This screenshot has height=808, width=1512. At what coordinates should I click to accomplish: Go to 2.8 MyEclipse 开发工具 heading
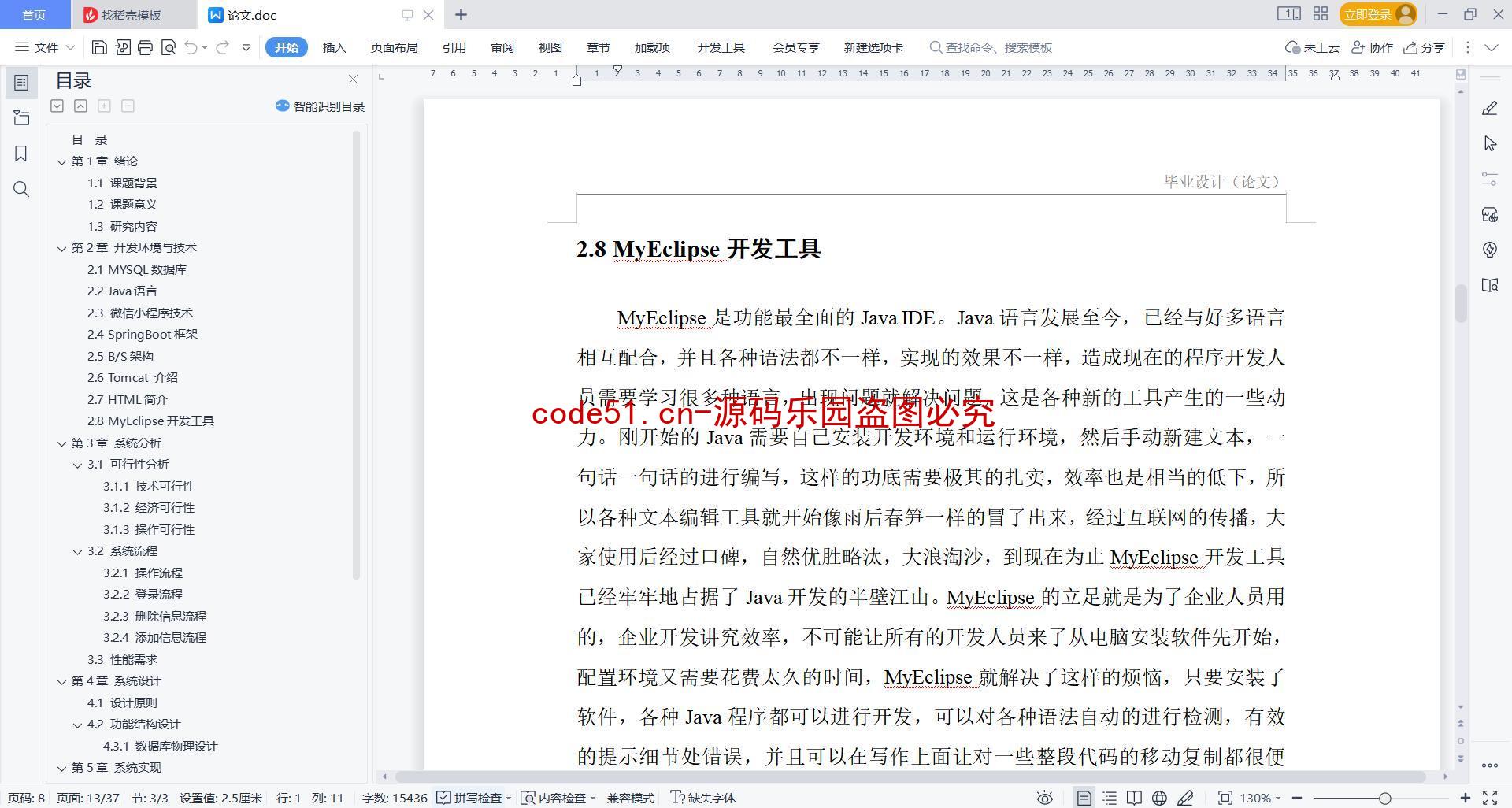tap(150, 421)
